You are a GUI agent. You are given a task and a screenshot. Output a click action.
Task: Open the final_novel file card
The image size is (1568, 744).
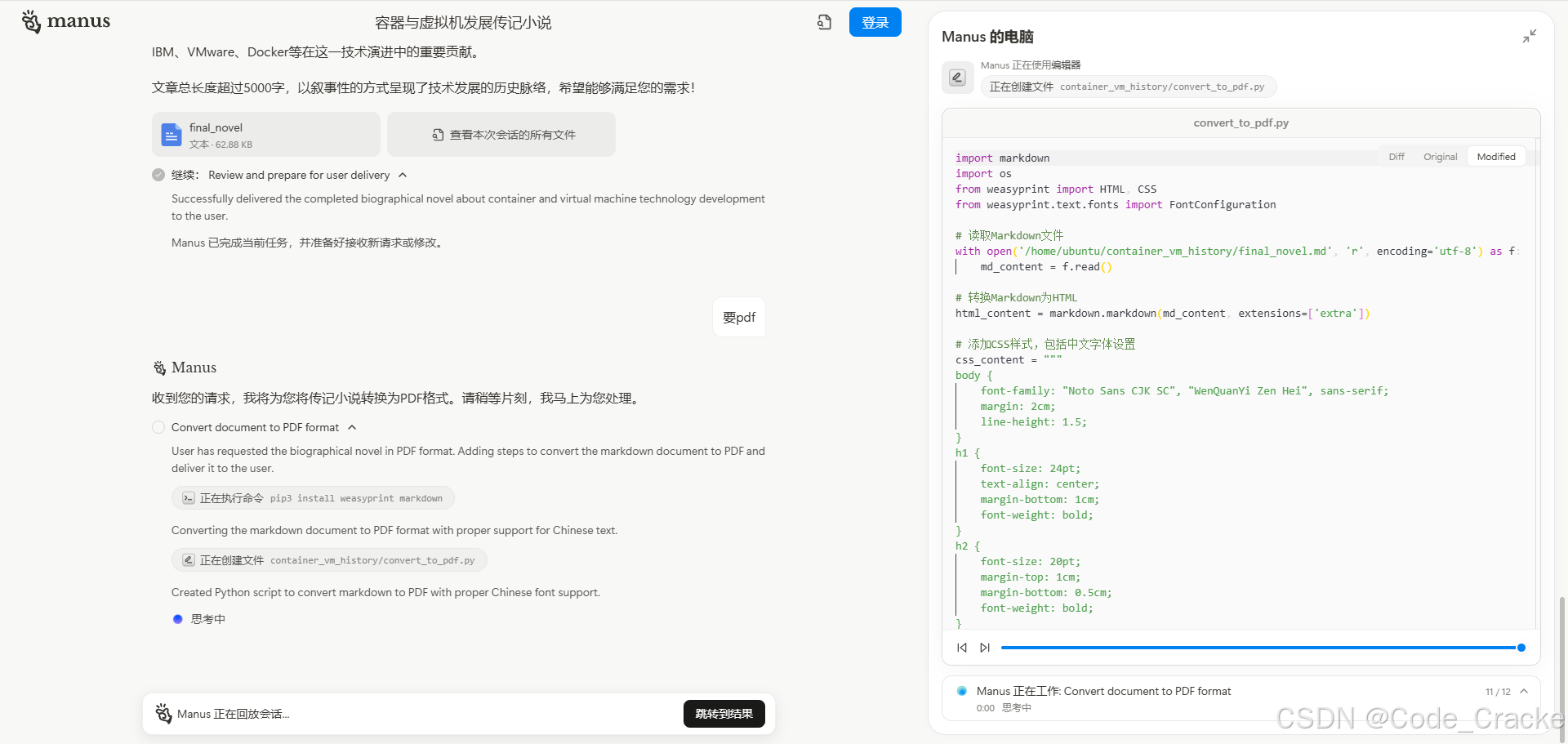point(265,135)
